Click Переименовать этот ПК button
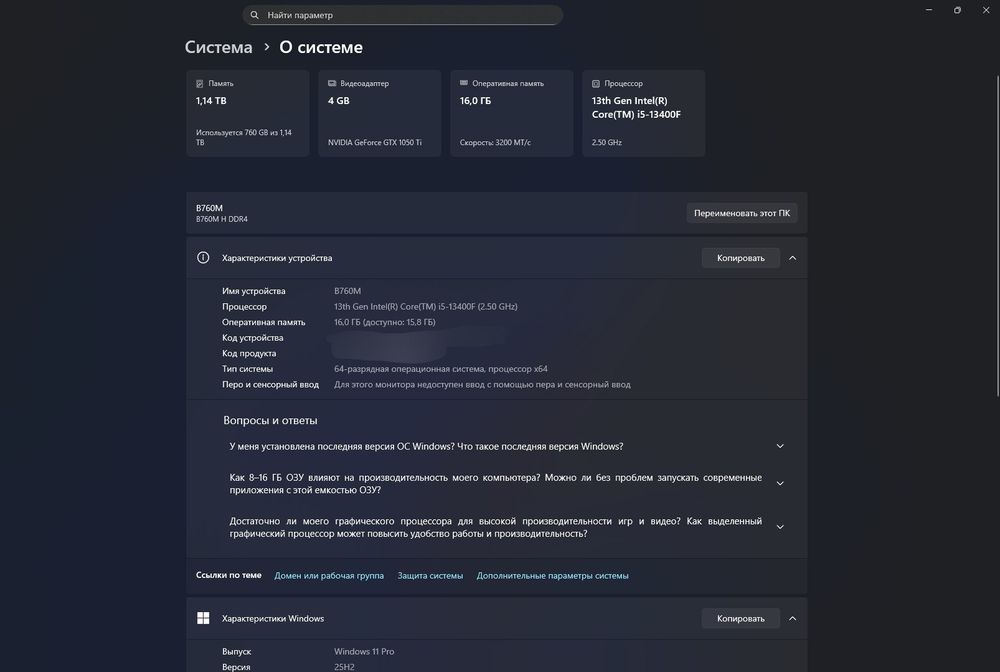Image resolution: width=1000 pixels, height=672 pixels. [742, 213]
